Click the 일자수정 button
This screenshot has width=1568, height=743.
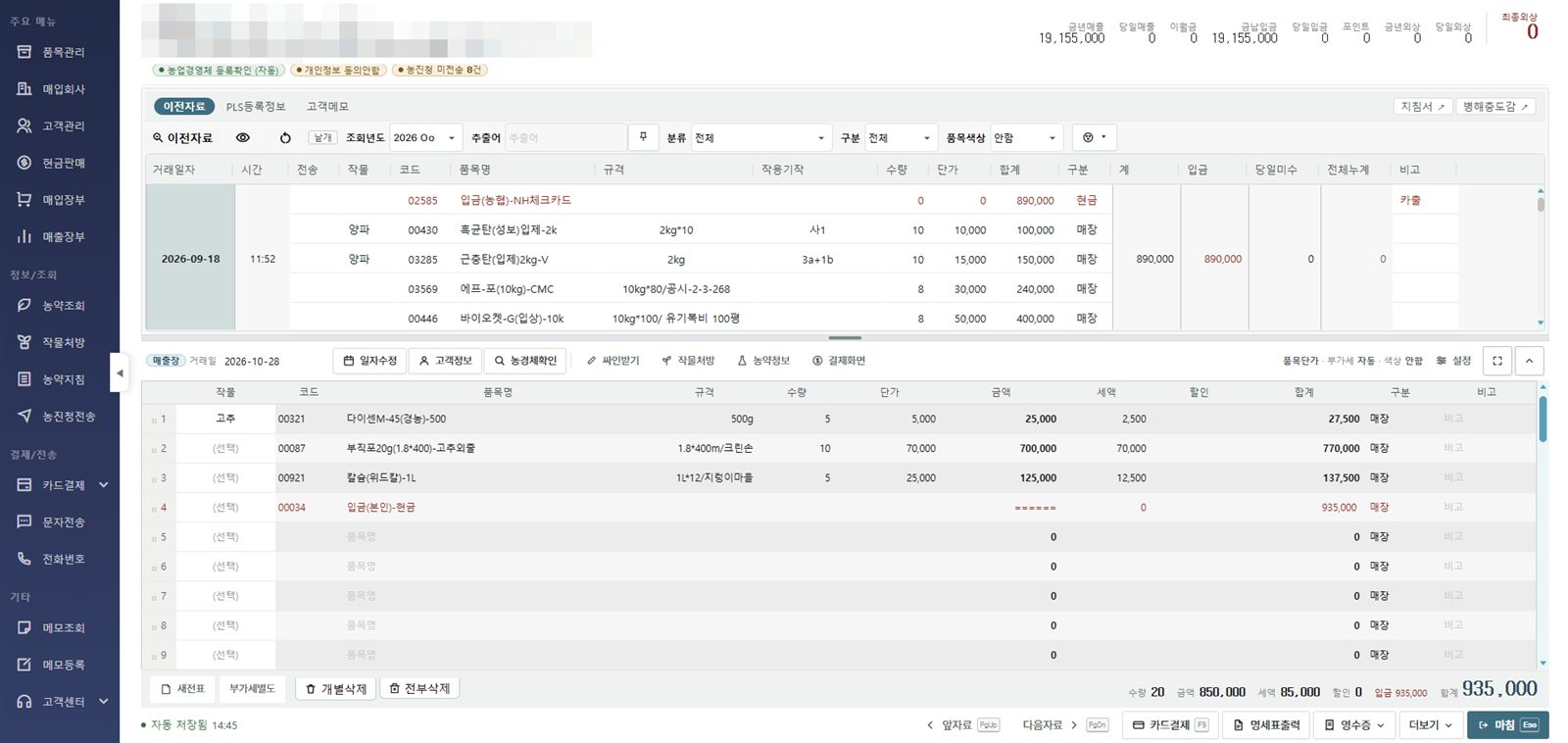(369, 361)
